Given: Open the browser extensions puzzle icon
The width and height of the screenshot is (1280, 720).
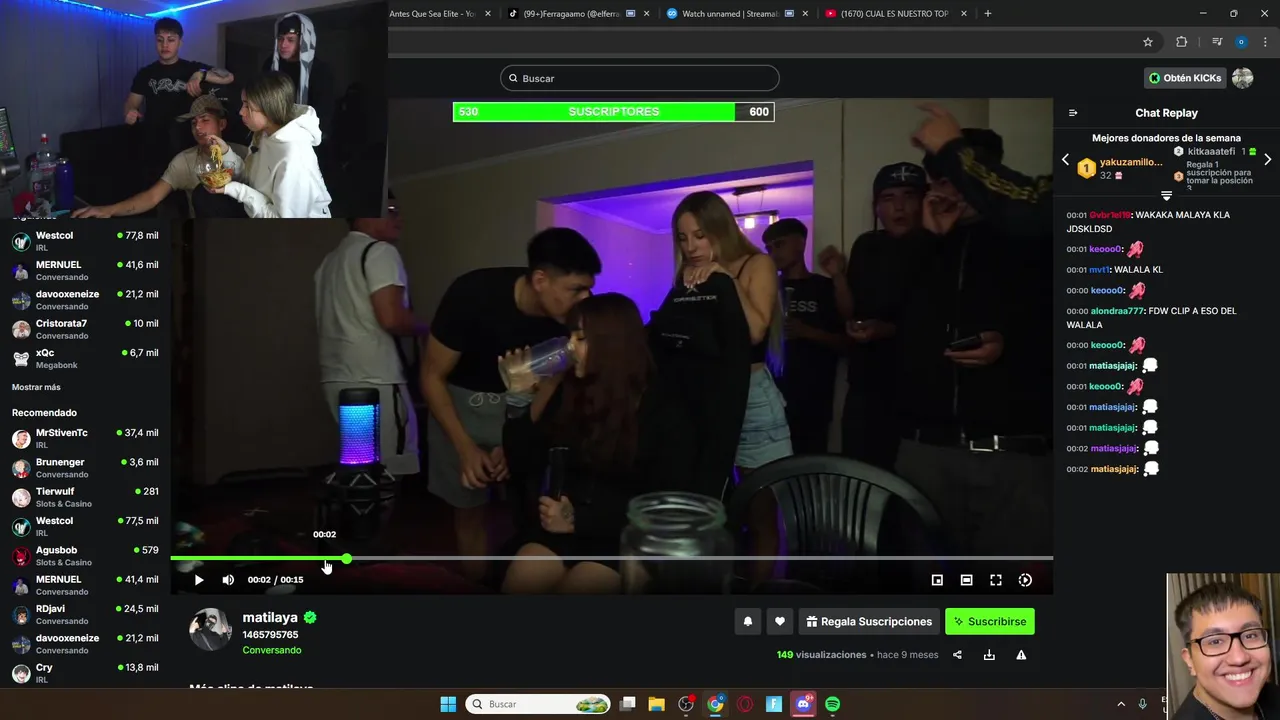Looking at the screenshot, I should [1182, 42].
